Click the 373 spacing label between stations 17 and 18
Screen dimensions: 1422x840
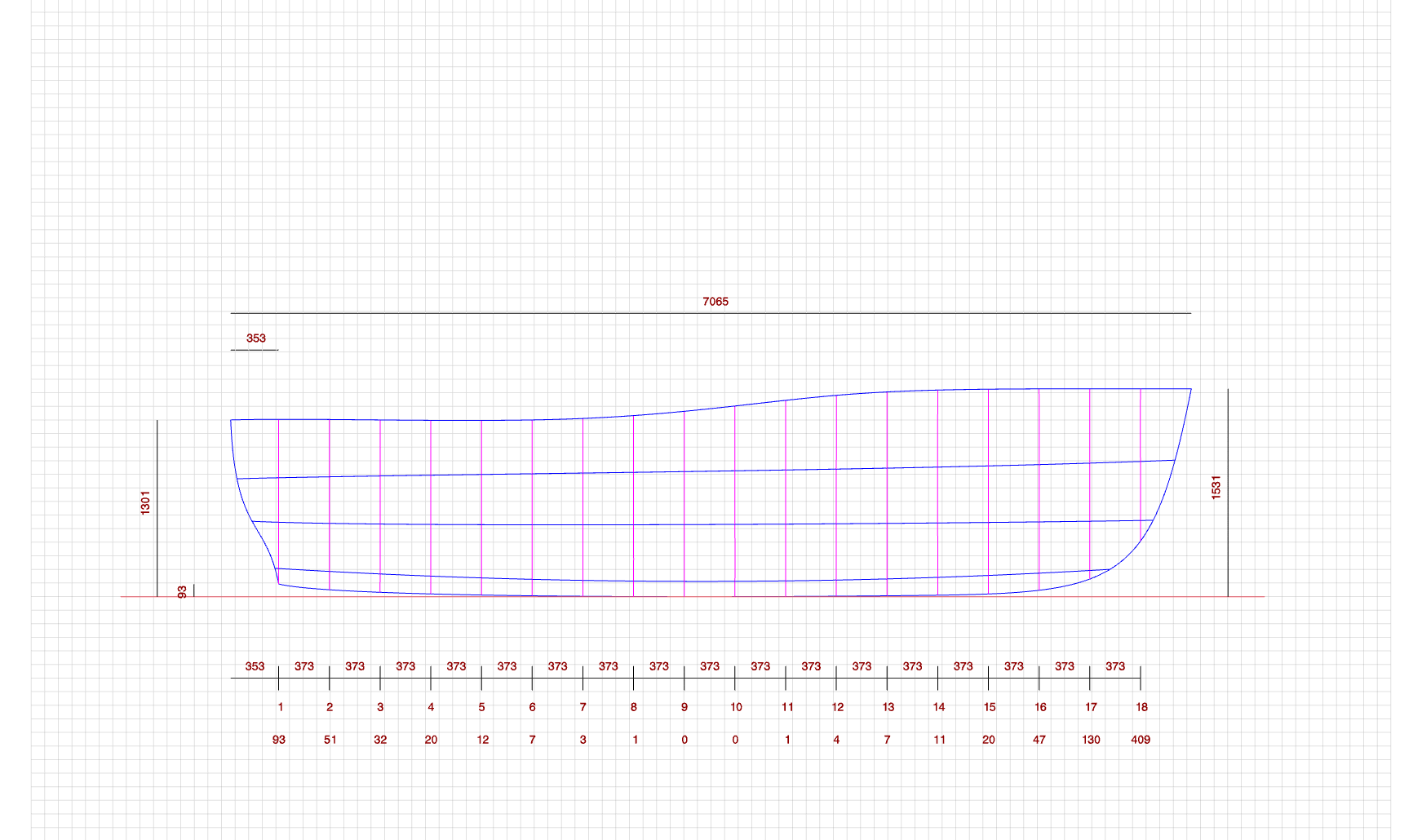pyautogui.click(x=1115, y=666)
